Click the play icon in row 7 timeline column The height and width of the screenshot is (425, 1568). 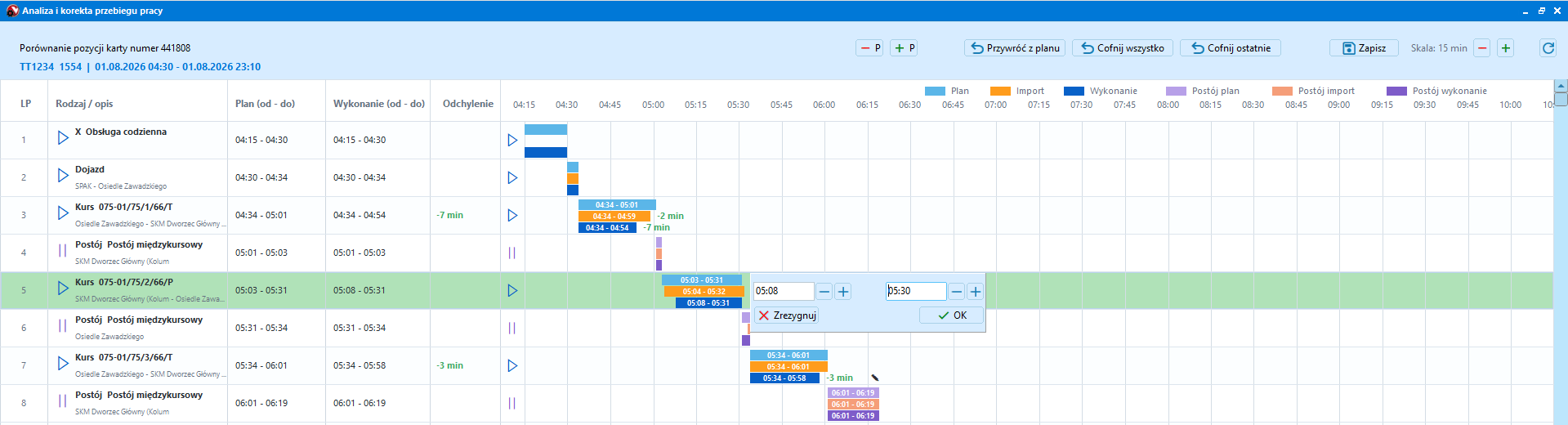click(x=512, y=366)
